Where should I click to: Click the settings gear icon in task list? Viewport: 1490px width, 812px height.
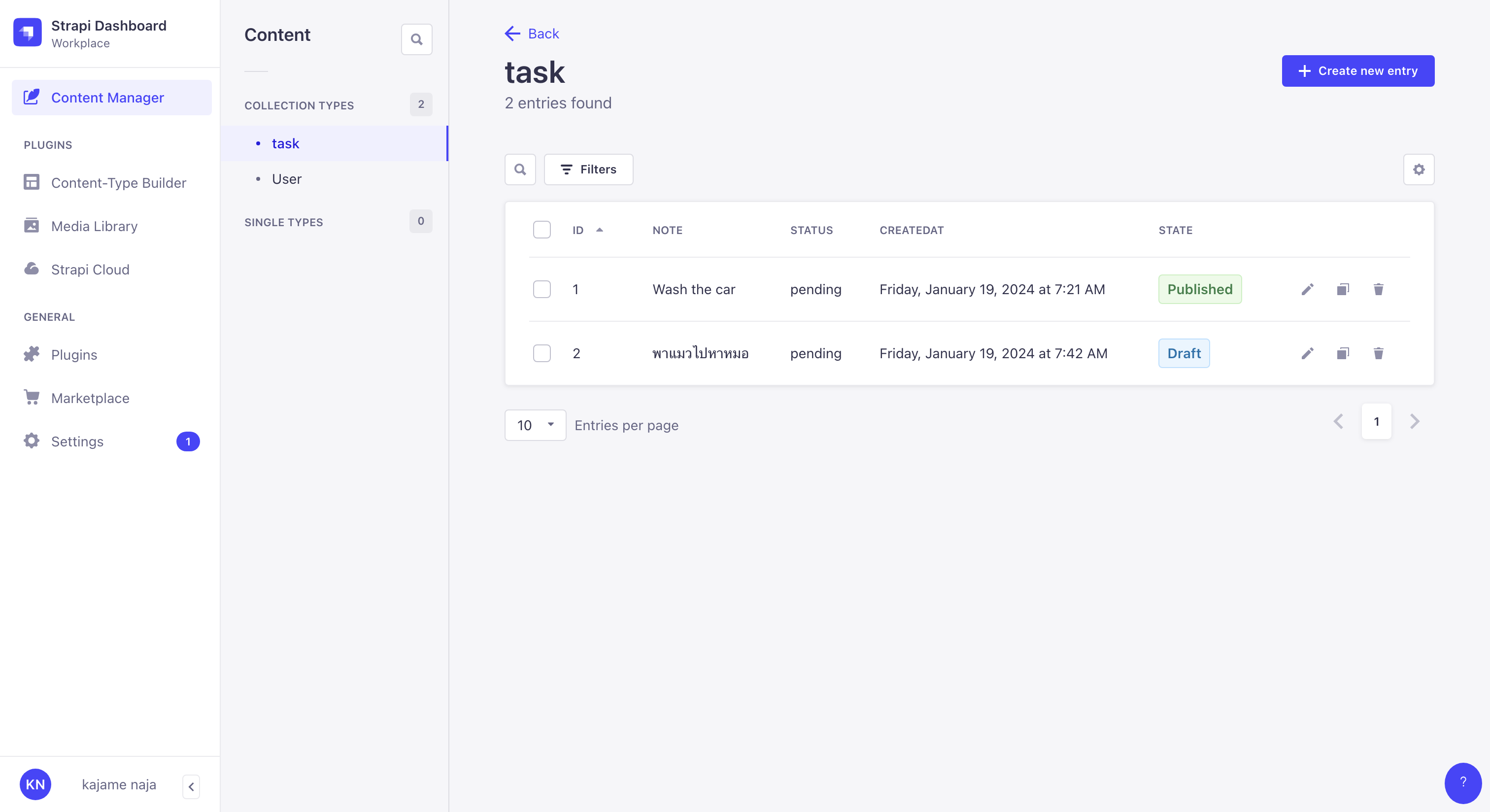pos(1418,169)
